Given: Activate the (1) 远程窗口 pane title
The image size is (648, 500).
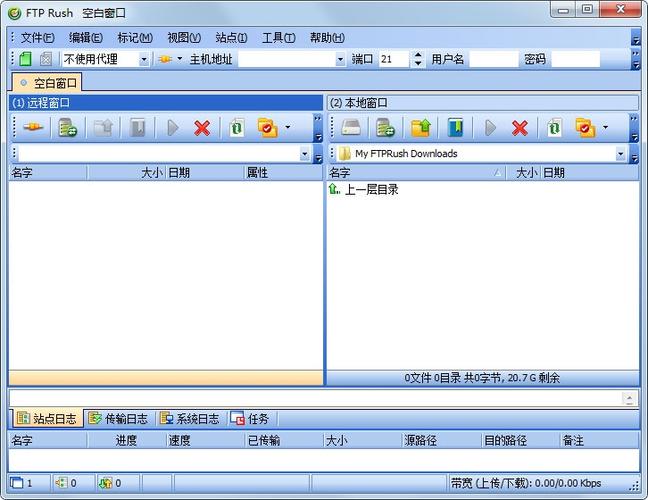Looking at the screenshot, I should (x=166, y=103).
